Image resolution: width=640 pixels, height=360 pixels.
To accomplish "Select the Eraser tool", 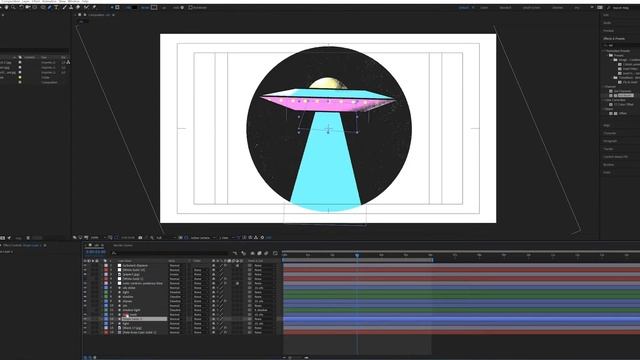I will pos(78,7).
